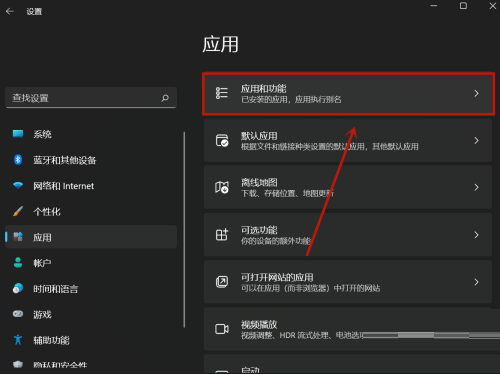The height and width of the screenshot is (374, 500).
Task: Click the link window icon for 可打开网站的应用
Action: (x=222, y=282)
